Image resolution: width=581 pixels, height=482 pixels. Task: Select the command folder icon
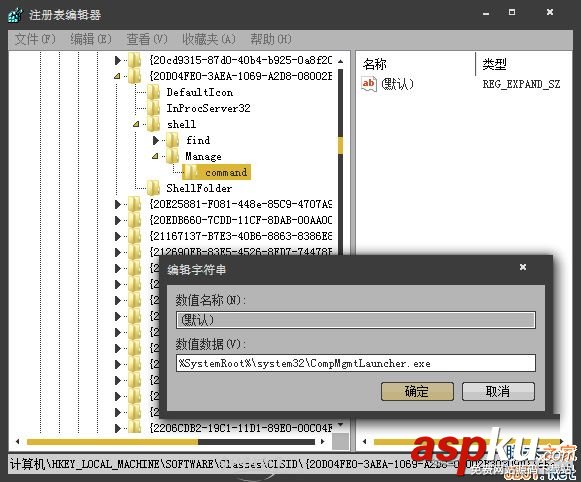pos(192,172)
